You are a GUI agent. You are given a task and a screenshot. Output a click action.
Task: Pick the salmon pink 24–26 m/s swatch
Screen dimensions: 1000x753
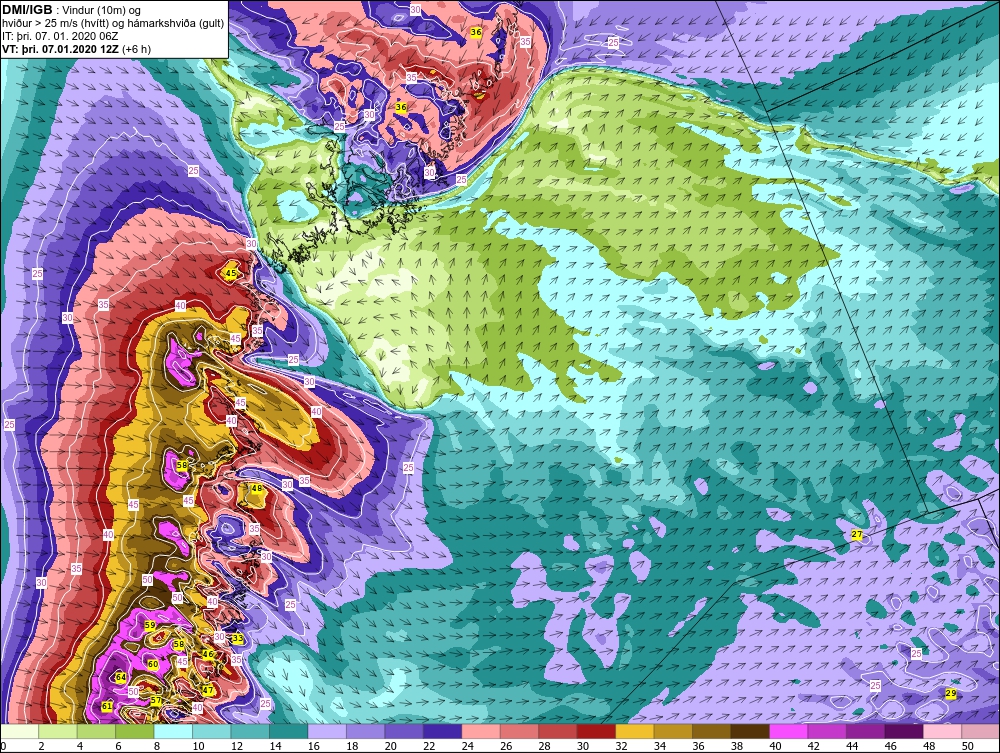pyautogui.click(x=481, y=731)
